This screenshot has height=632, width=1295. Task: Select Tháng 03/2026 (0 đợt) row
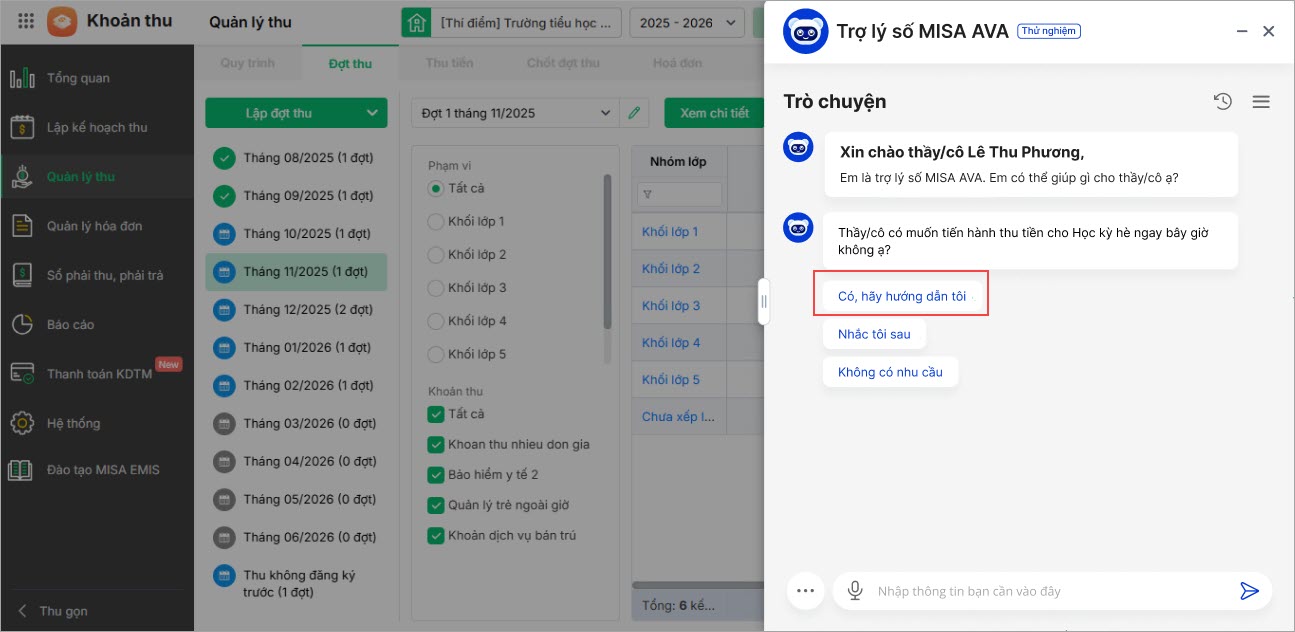point(296,424)
